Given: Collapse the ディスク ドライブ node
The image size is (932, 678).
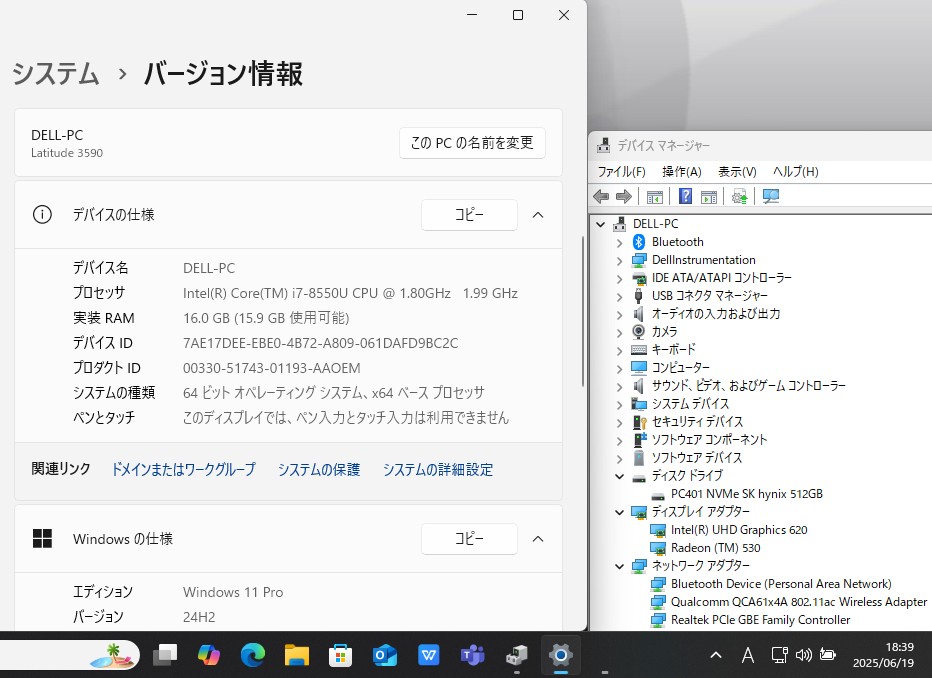Looking at the screenshot, I should click(x=619, y=477).
